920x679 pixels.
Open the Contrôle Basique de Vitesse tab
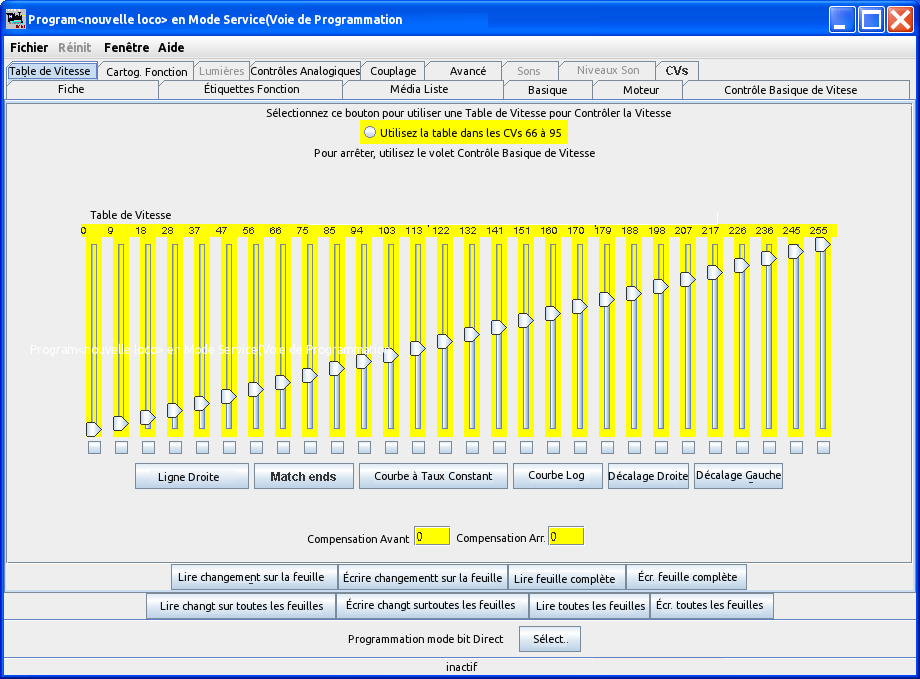[790, 90]
